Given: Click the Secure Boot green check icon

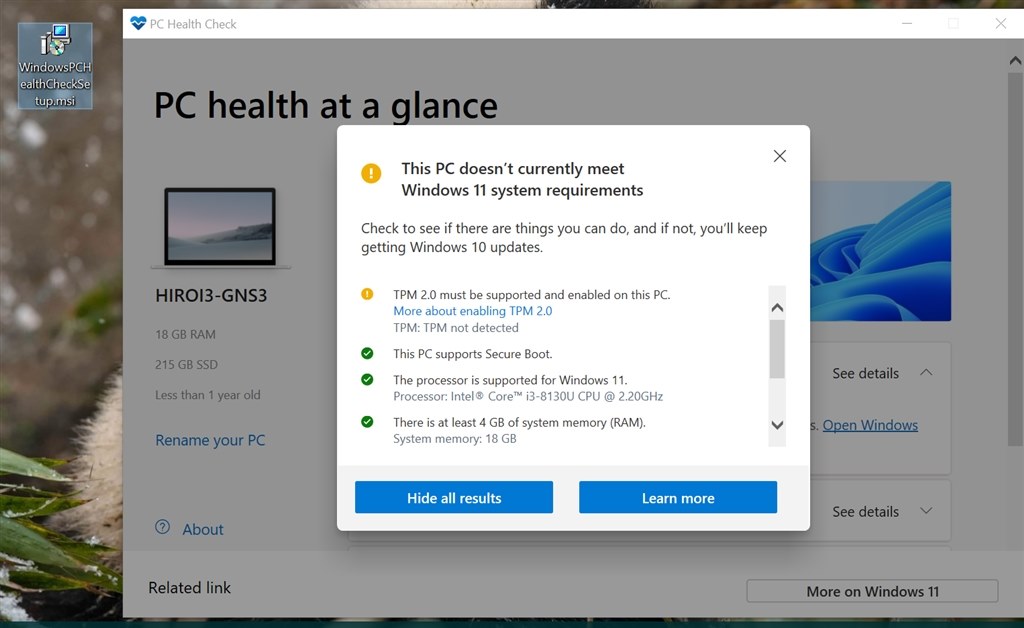Looking at the screenshot, I should pyautogui.click(x=367, y=353).
